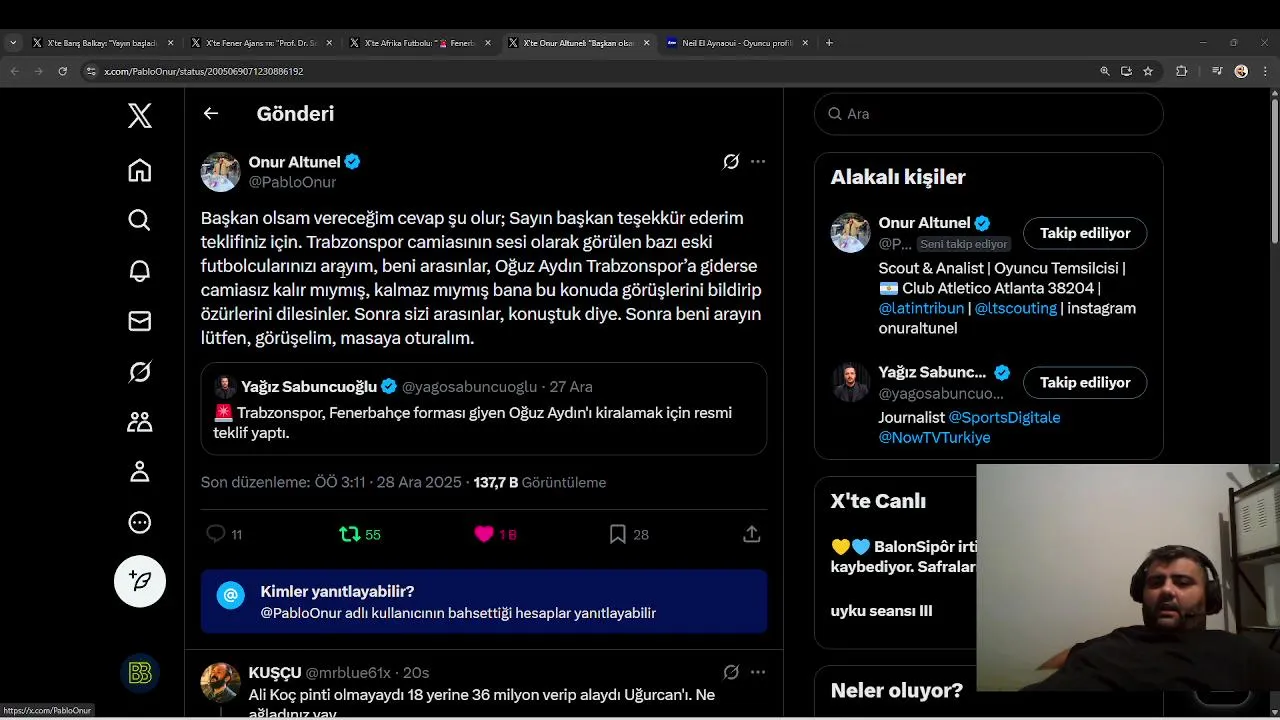Bookmark the post by Onur Altunel
The image size is (1280, 720).
pyautogui.click(x=618, y=535)
